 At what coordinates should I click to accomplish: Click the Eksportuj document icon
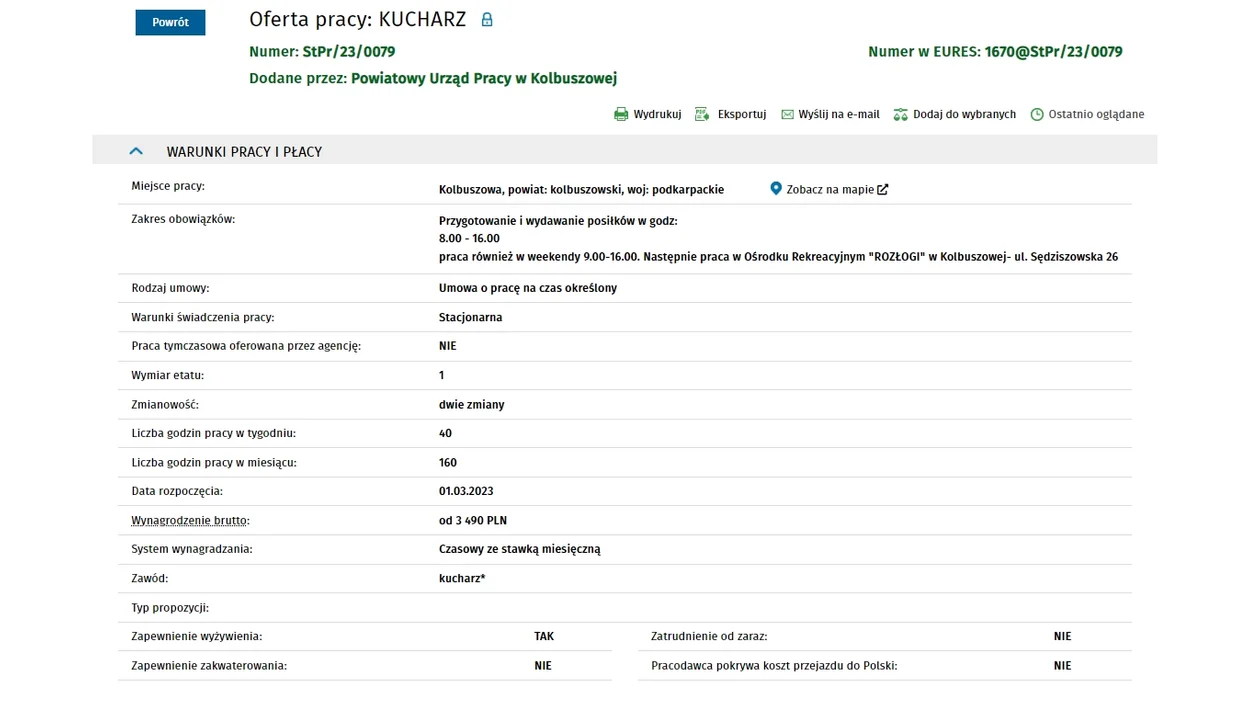click(702, 114)
